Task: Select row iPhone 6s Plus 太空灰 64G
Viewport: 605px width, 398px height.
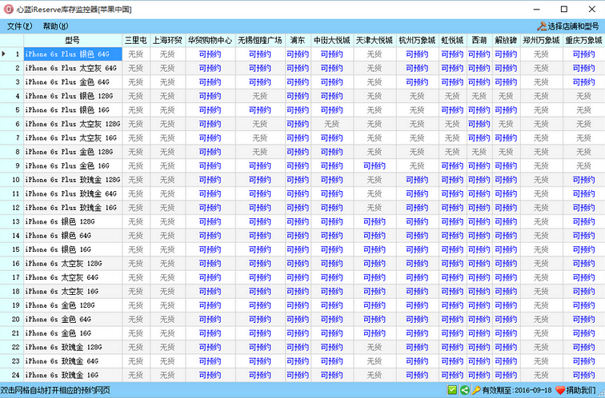Action: (x=73, y=68)
